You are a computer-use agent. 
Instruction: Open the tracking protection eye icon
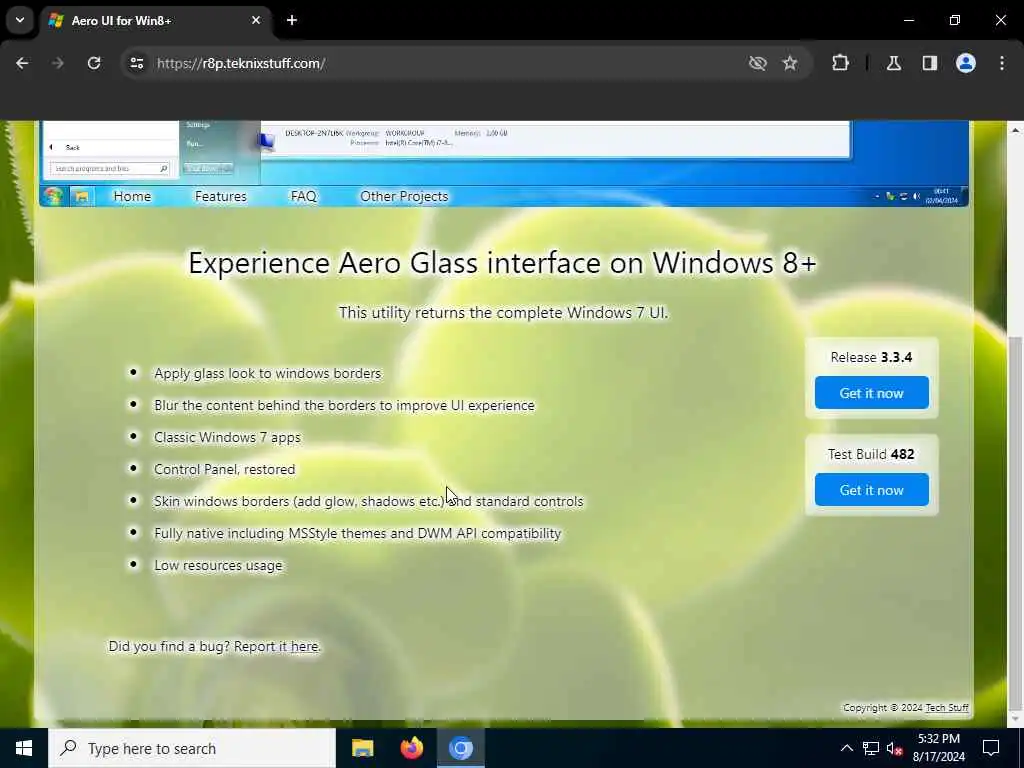pyautogui.click(x=758, y=63)
